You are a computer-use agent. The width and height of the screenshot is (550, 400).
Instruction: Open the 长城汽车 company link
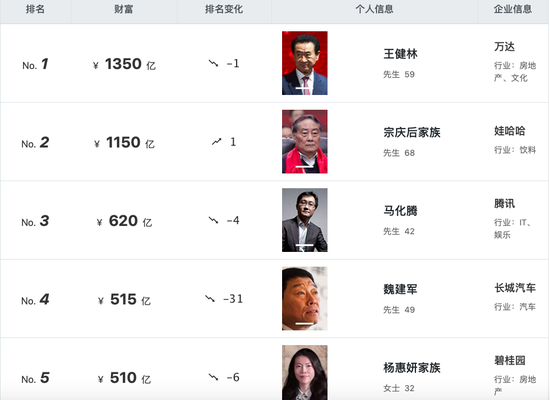(x=515, y=288)
